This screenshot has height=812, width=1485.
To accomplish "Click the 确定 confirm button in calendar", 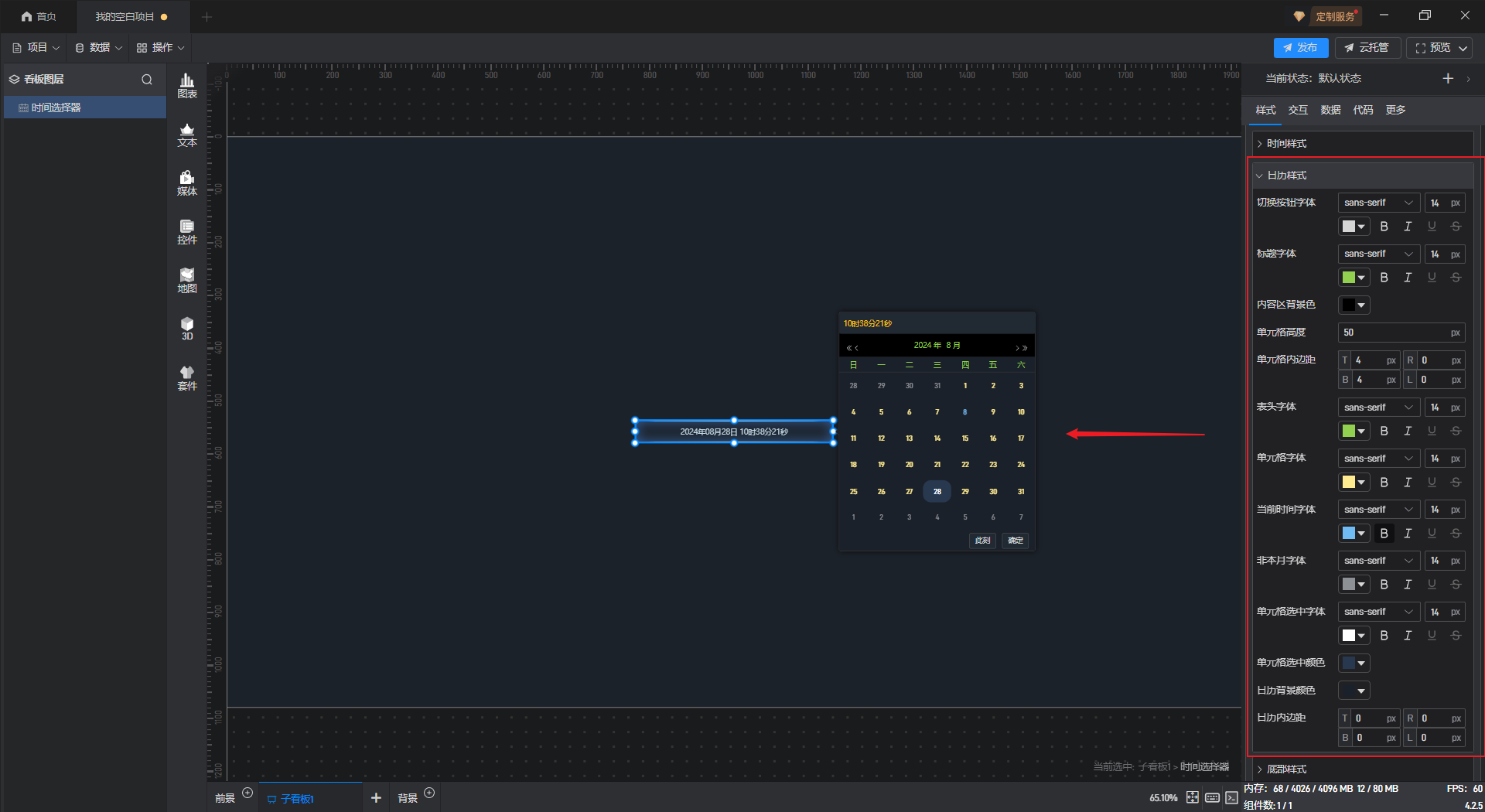I will coord(1016,541).
